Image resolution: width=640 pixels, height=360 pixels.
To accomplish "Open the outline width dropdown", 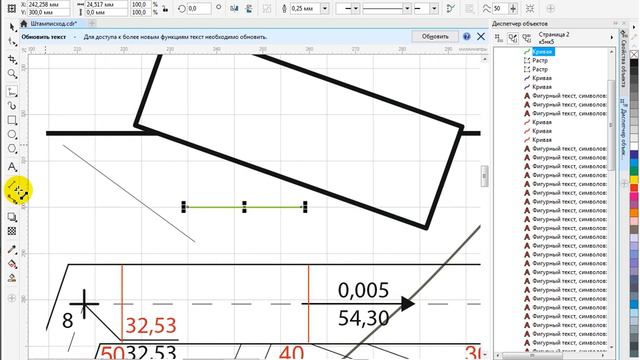I will coord(324,8).
